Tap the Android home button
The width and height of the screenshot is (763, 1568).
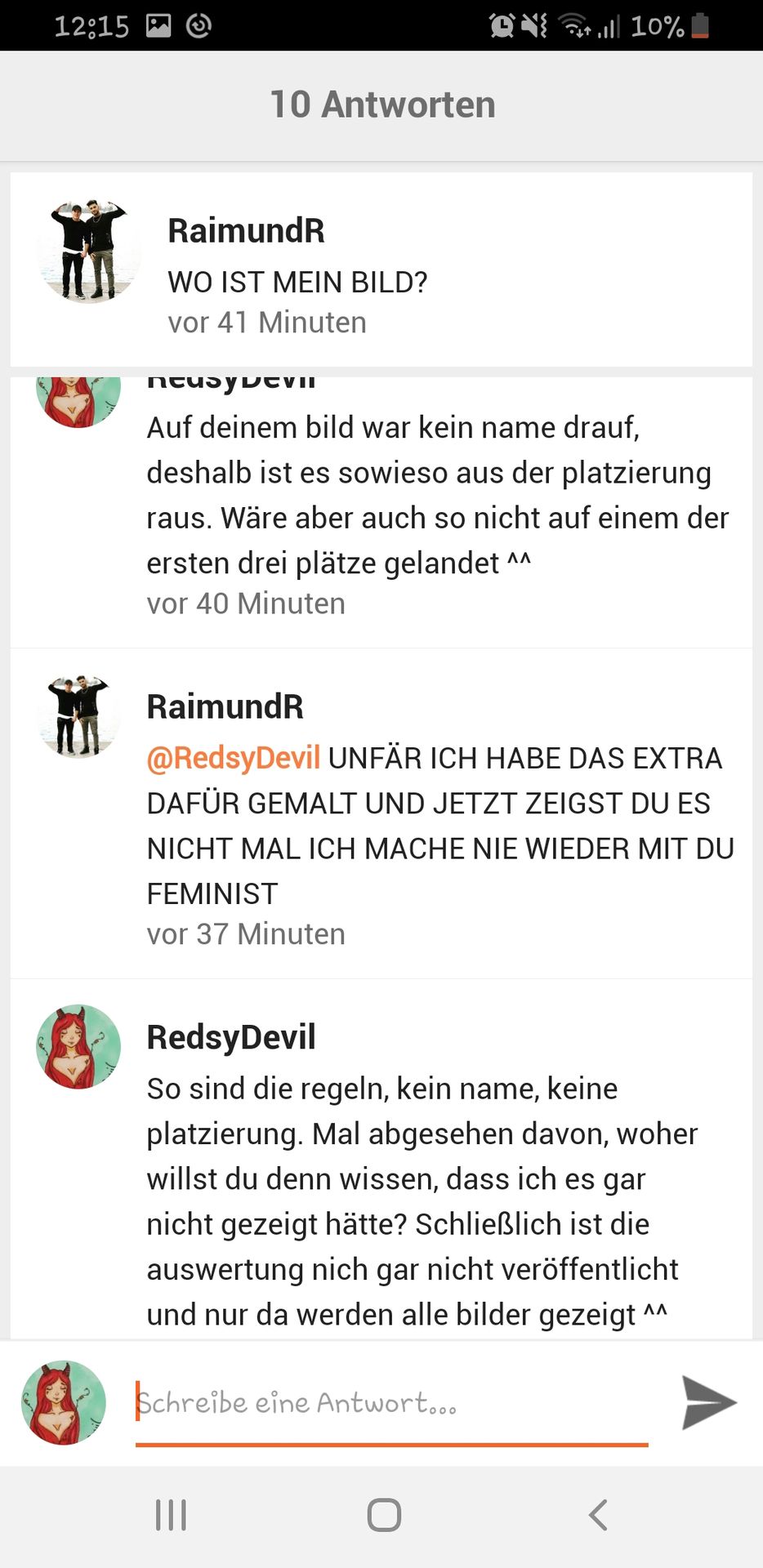384,1515
